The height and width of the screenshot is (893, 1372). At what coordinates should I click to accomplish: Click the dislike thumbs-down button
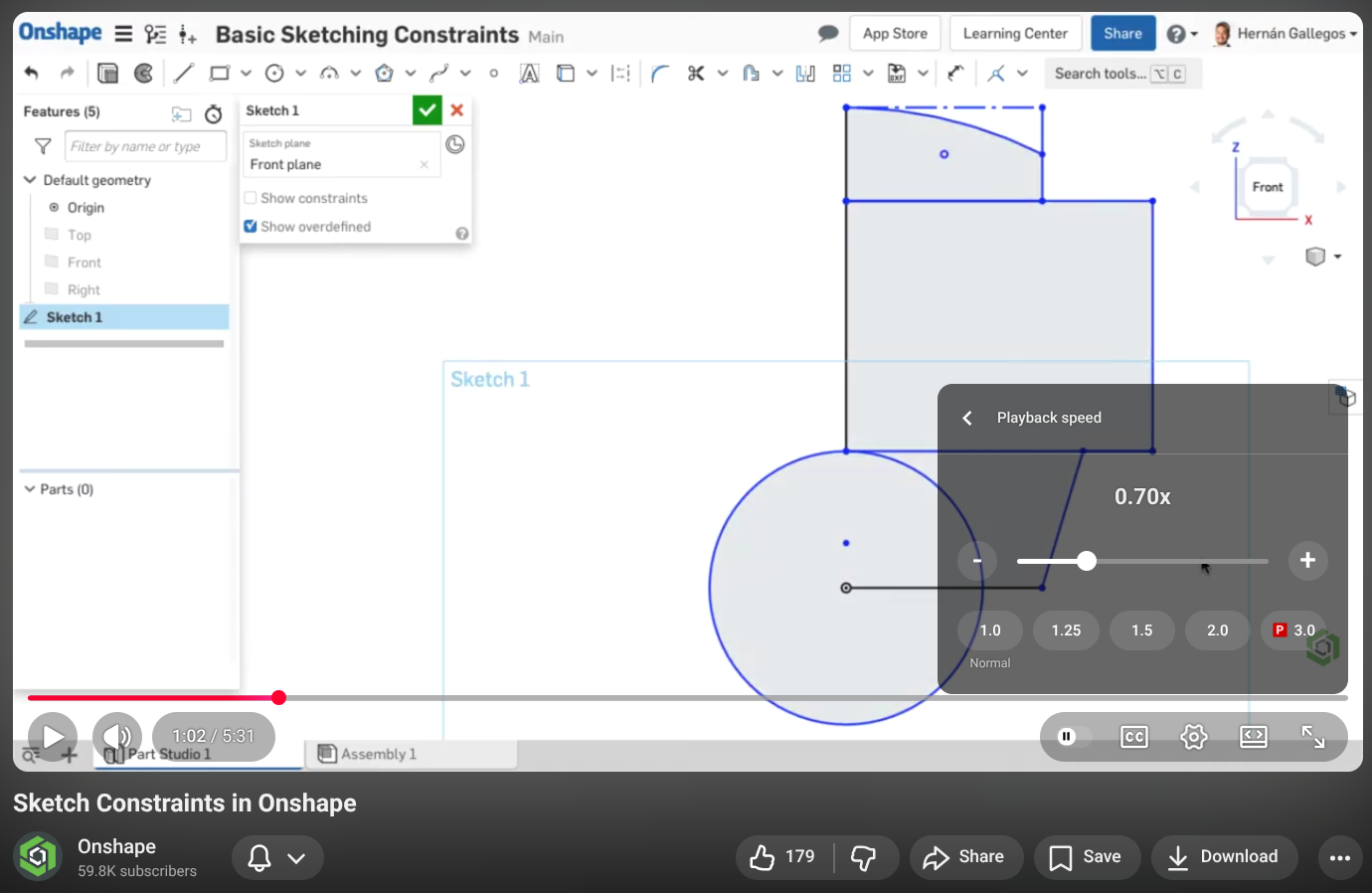tap(864, 857)
